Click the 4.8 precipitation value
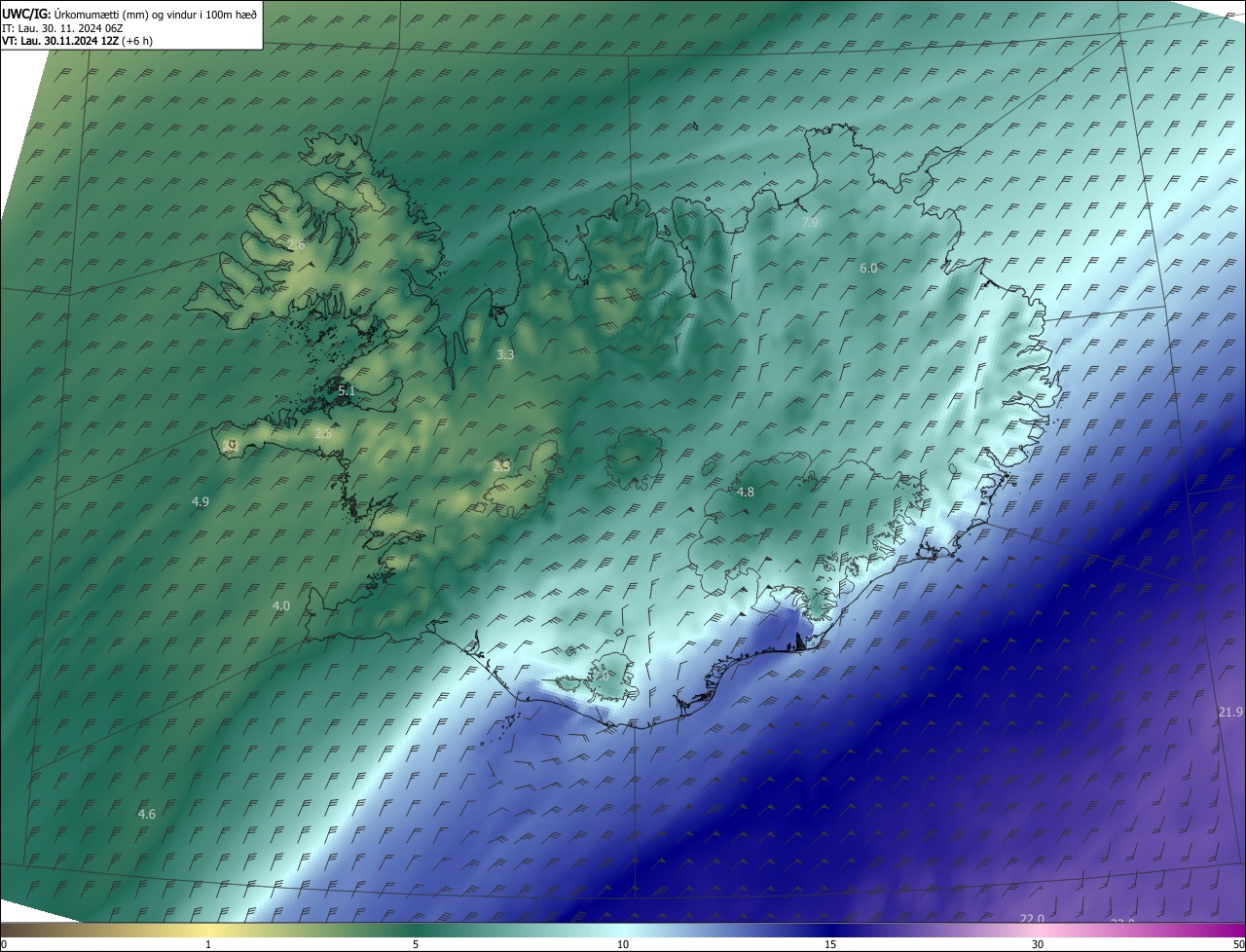1246x952 pixels. click(746, 493)
